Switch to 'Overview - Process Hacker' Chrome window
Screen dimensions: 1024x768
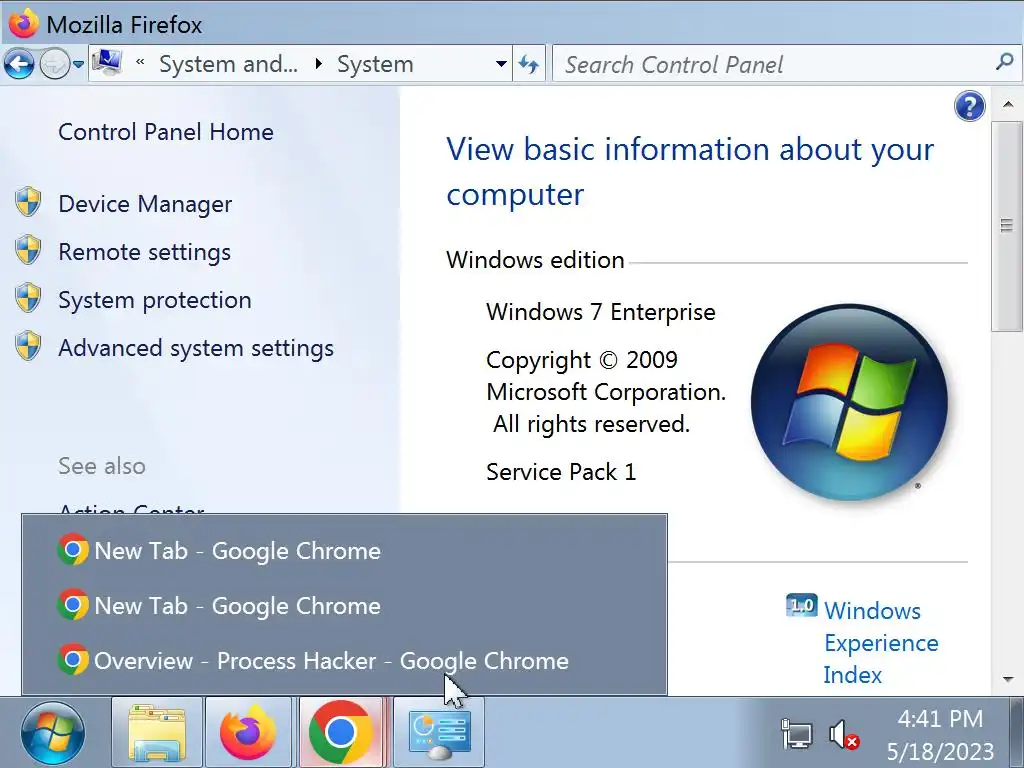coord(344,660)
